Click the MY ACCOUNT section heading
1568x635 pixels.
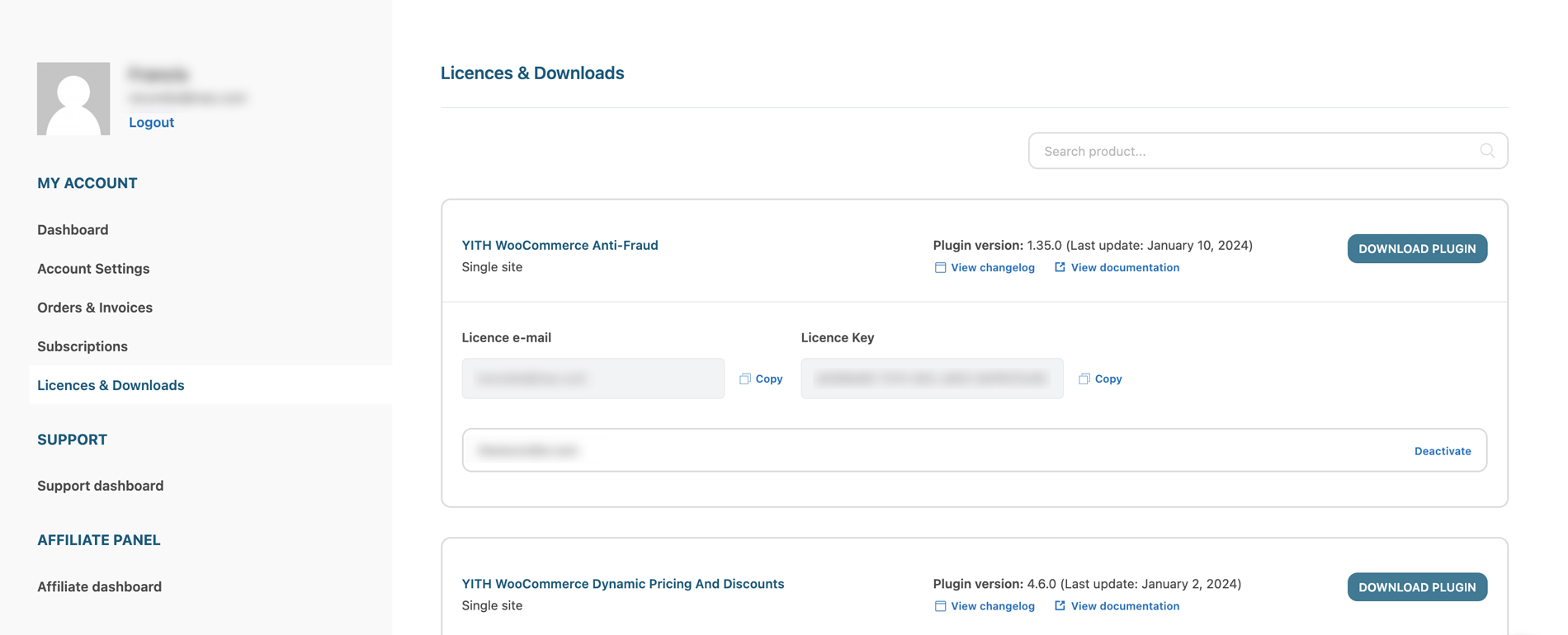87,183
